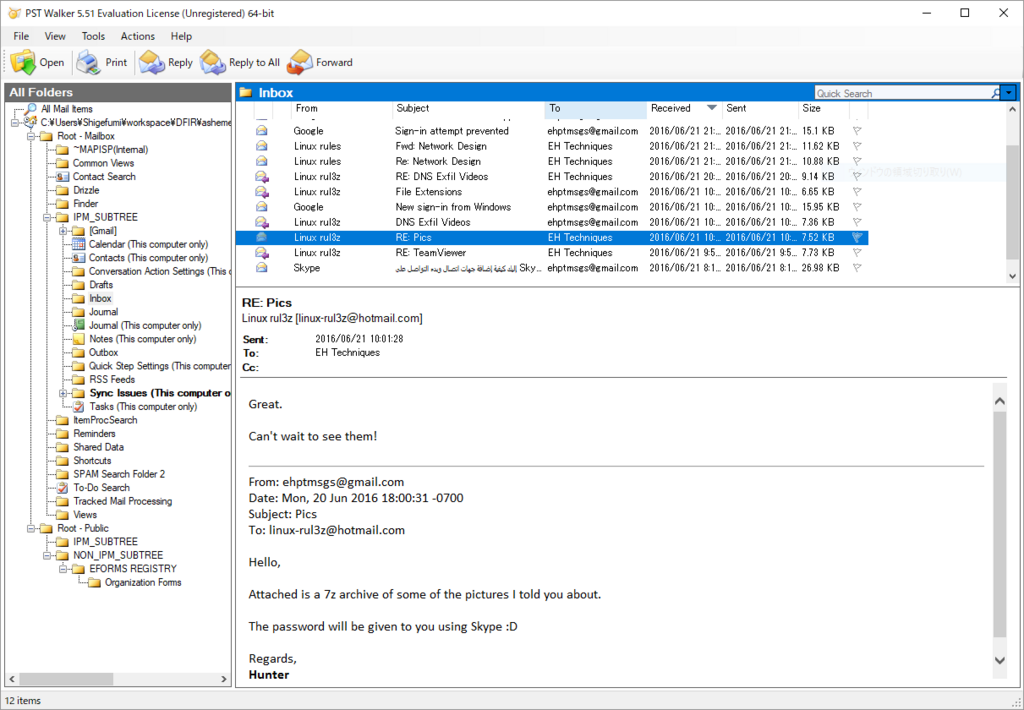Click the Inbox header folder icon
Viewport: 1024px width, 710px height.
246,93
